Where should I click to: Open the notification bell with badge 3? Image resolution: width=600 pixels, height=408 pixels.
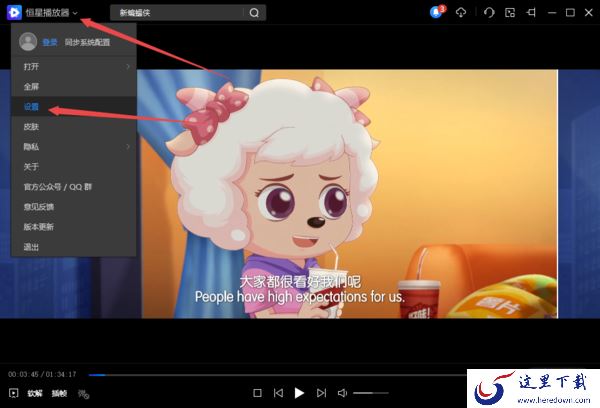(x=437, y=12)
